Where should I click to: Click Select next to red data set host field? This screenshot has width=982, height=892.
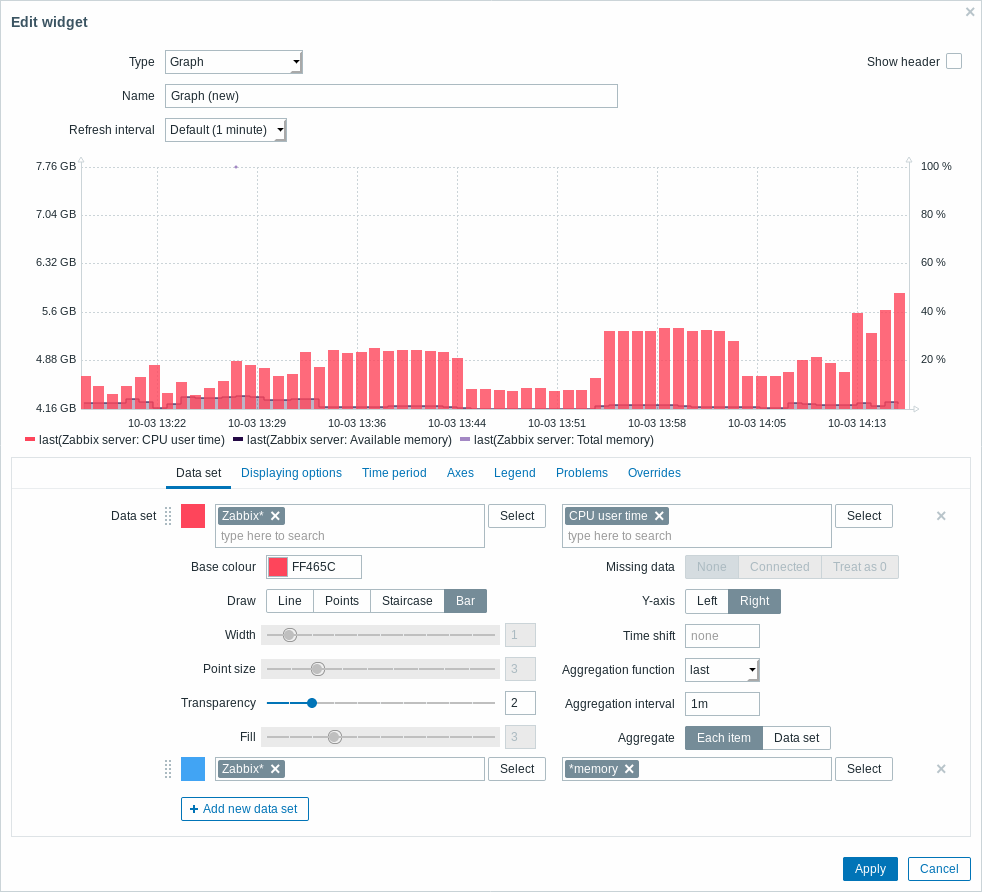pos(517,516)
